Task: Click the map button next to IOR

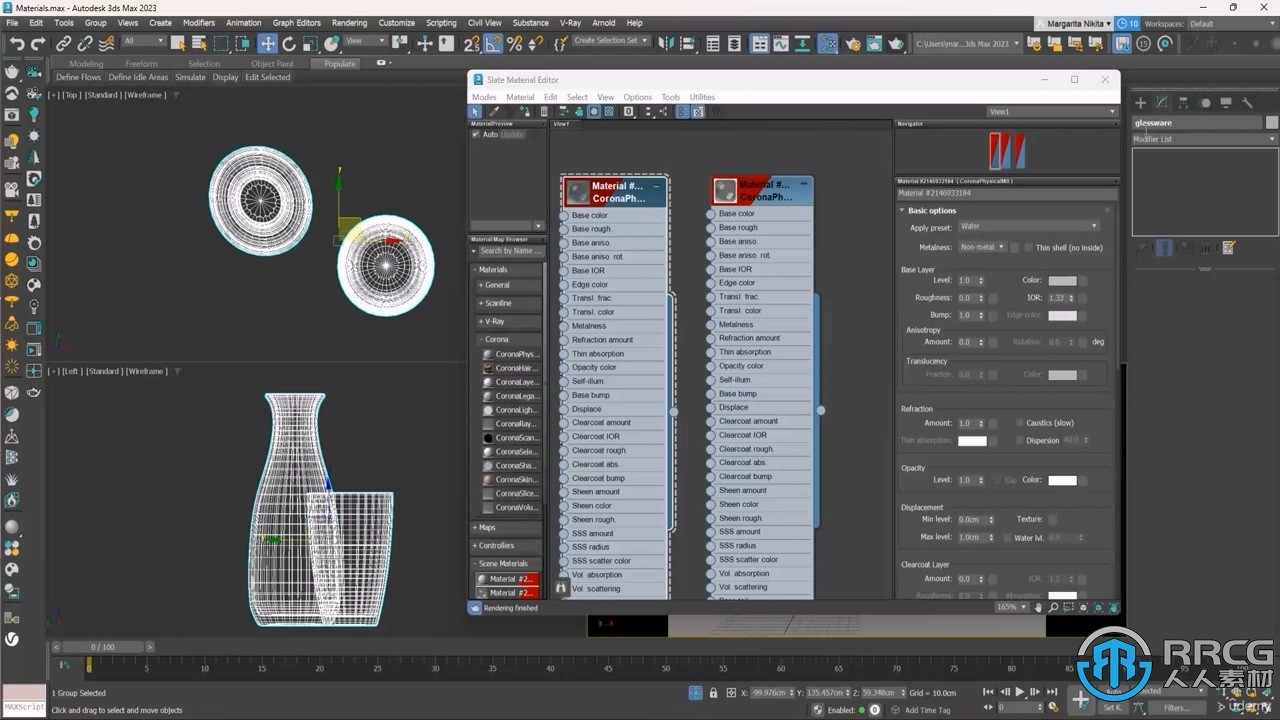Action: point(1083,298)
